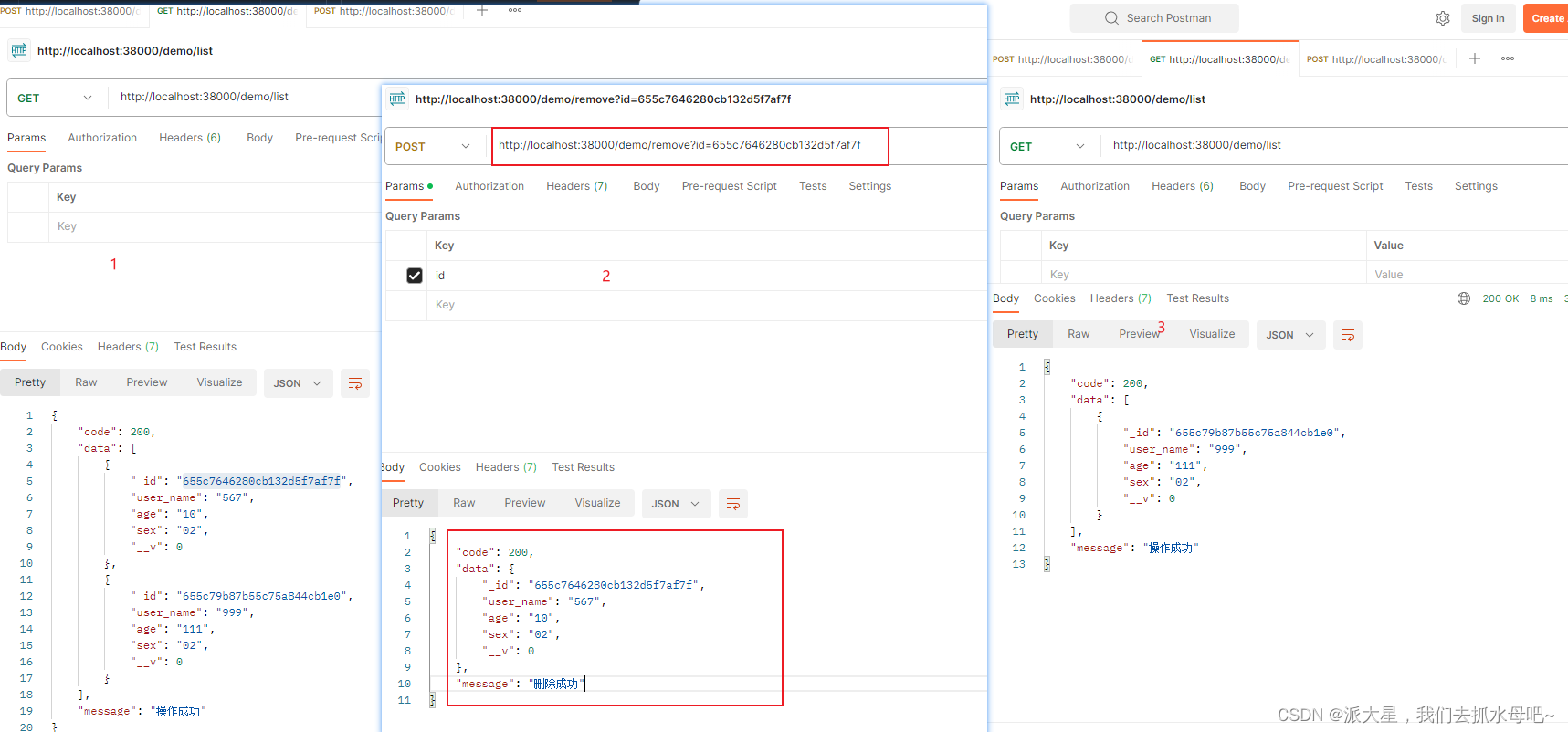Open Authorization tab in the middle window
1568x732 pixels.
click(489, 186)
